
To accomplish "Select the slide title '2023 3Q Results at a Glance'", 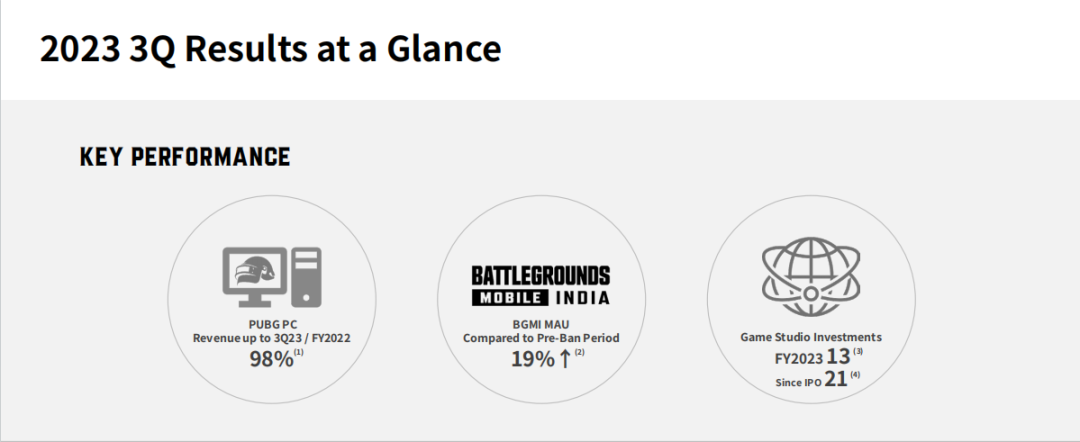I will [x=270, y=48].
